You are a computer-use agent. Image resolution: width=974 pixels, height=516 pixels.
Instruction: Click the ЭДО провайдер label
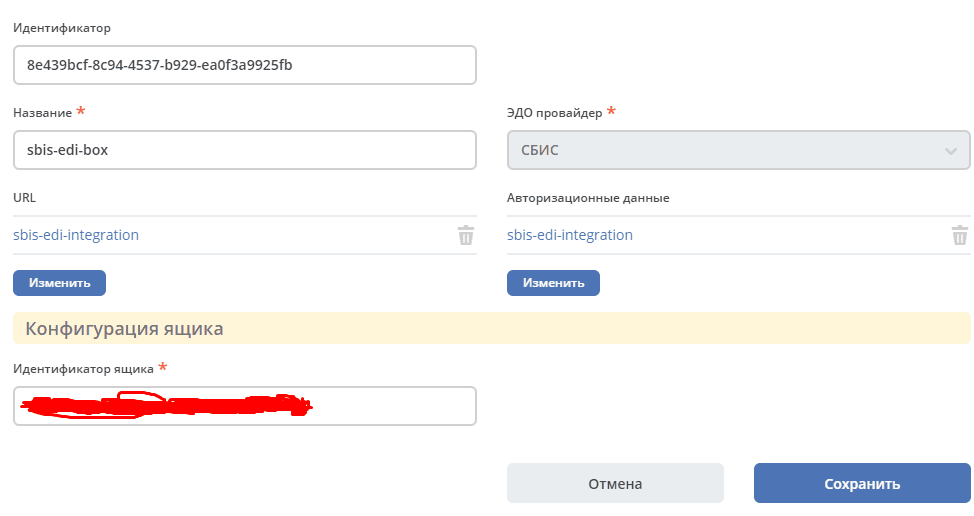coord(554,113)
